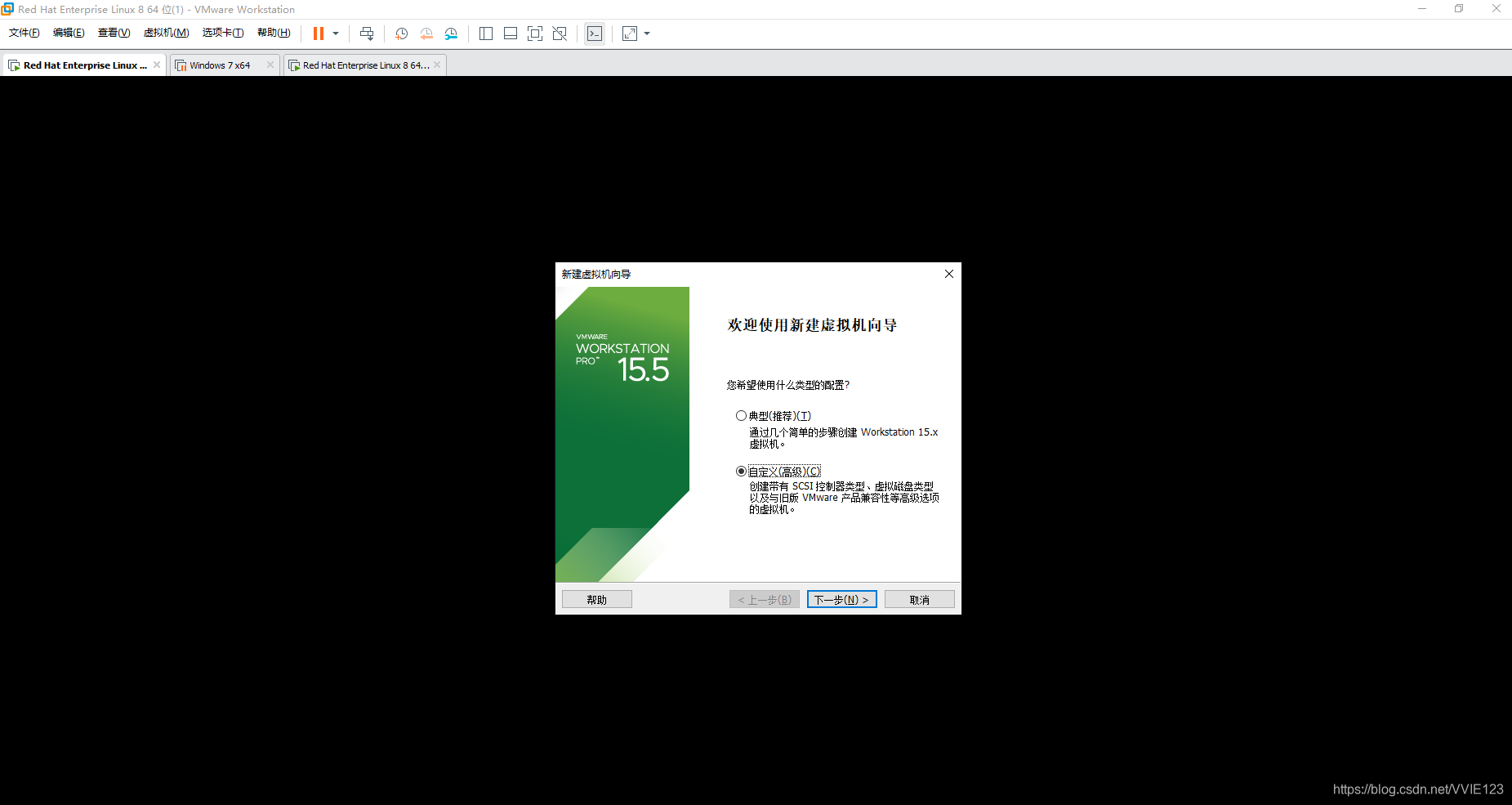Click the stretch guest display icon
Screen dimensions: 1512x805
(630, 34)
